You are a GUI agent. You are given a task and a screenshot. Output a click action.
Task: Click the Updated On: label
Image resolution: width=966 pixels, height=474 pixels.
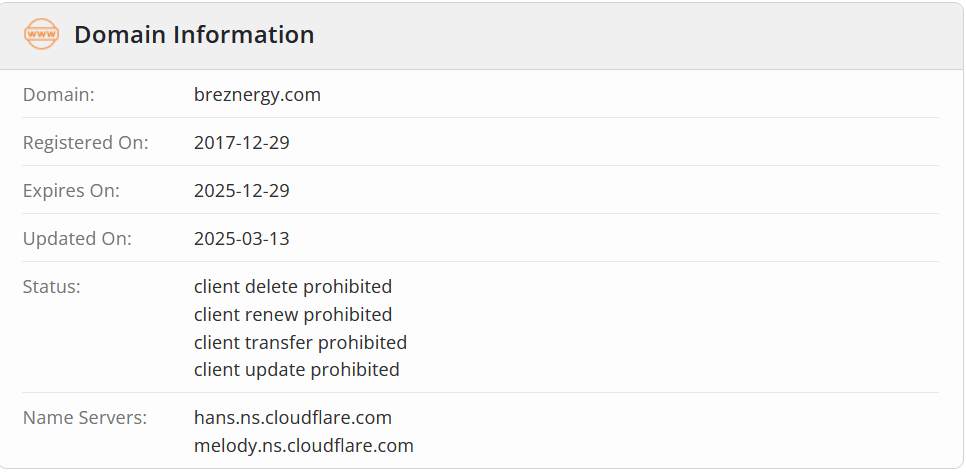point(77,239)
